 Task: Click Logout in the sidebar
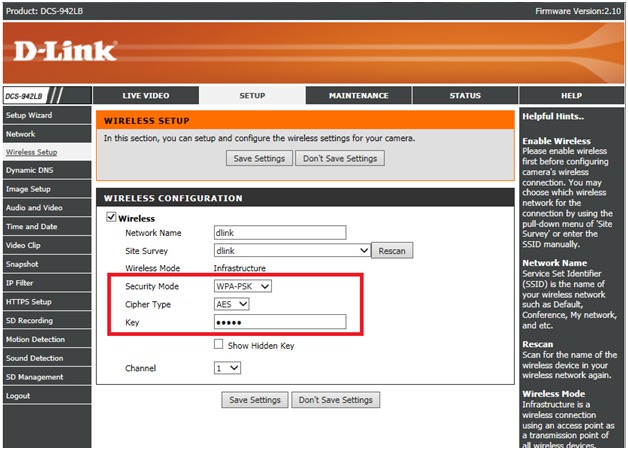coord(18,396)
